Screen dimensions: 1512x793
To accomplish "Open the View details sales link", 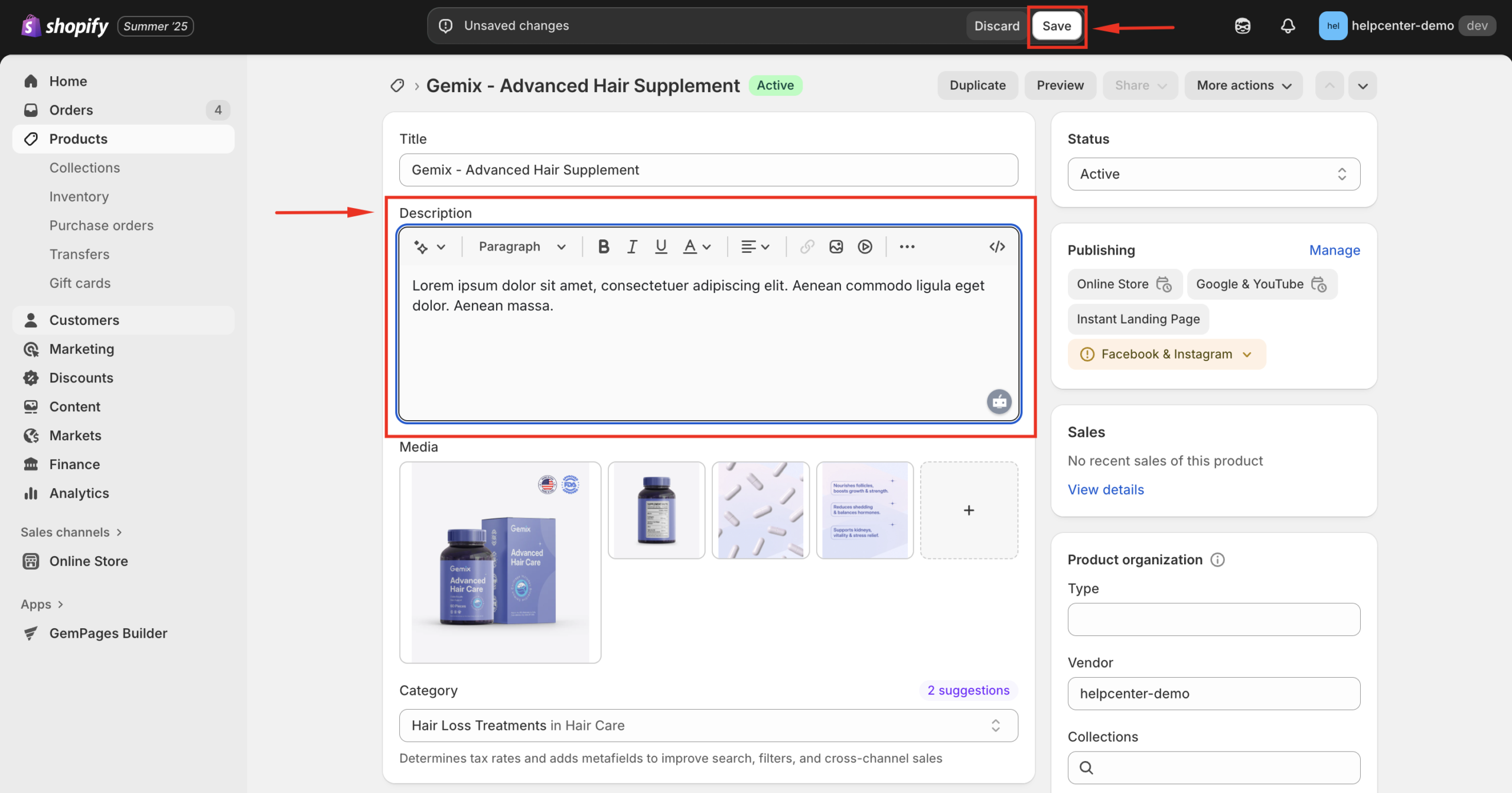I will [1105, 489].
